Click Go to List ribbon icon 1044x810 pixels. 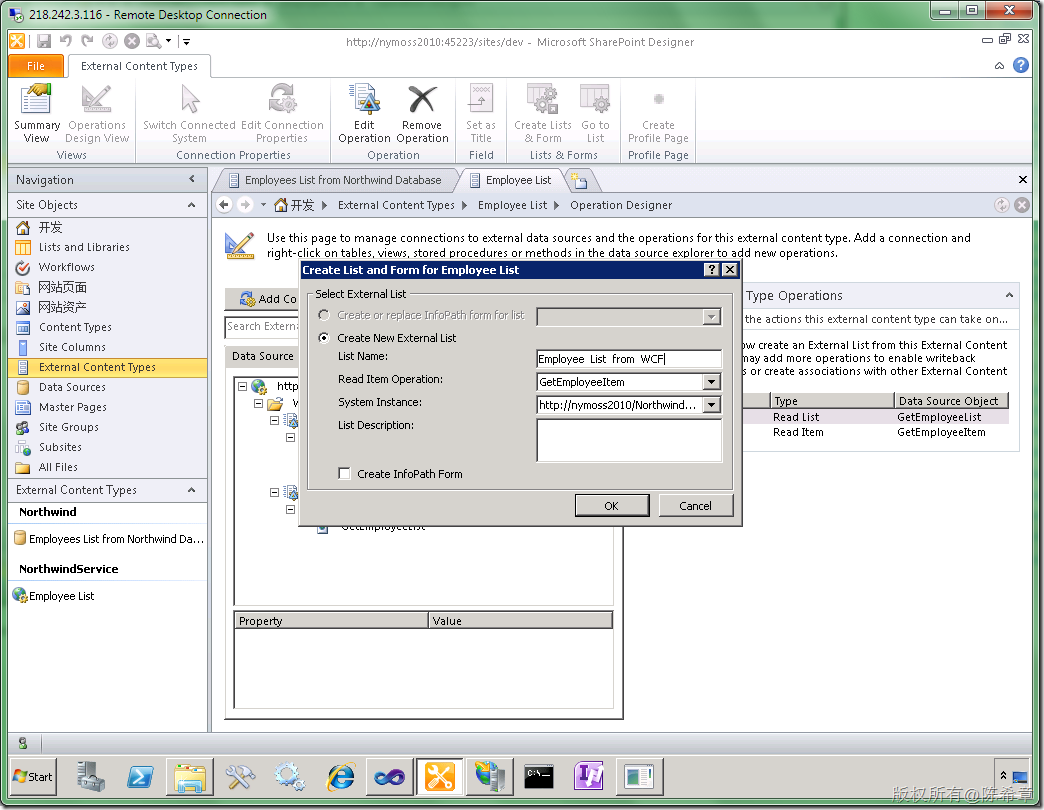coord(595,114)
